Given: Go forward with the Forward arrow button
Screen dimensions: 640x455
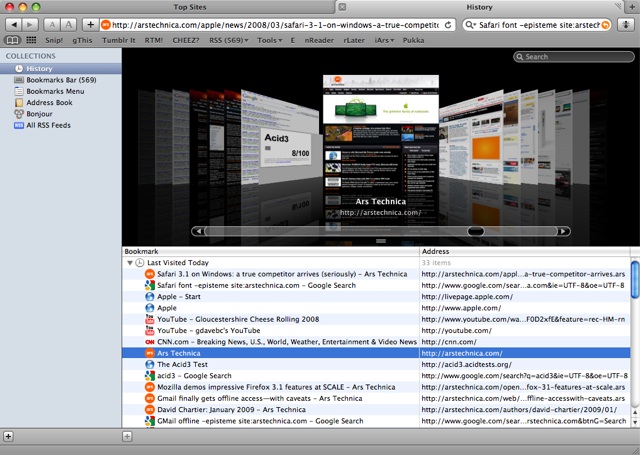Looking at the screenshot, I should 30,25.
